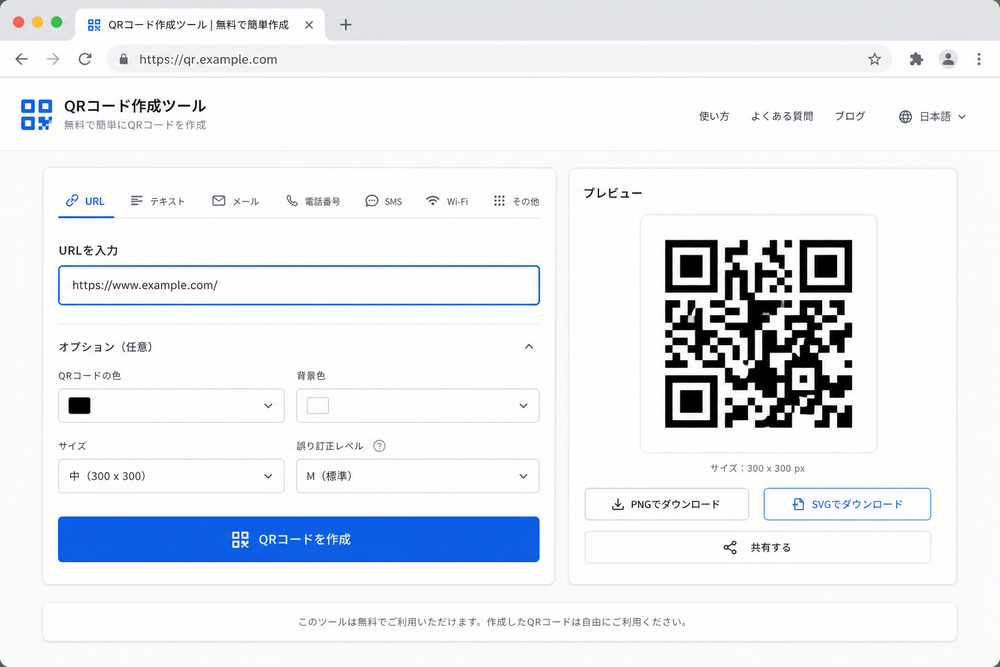
Task: Click the padlock icon in the address bar
Action: [124, 59]
